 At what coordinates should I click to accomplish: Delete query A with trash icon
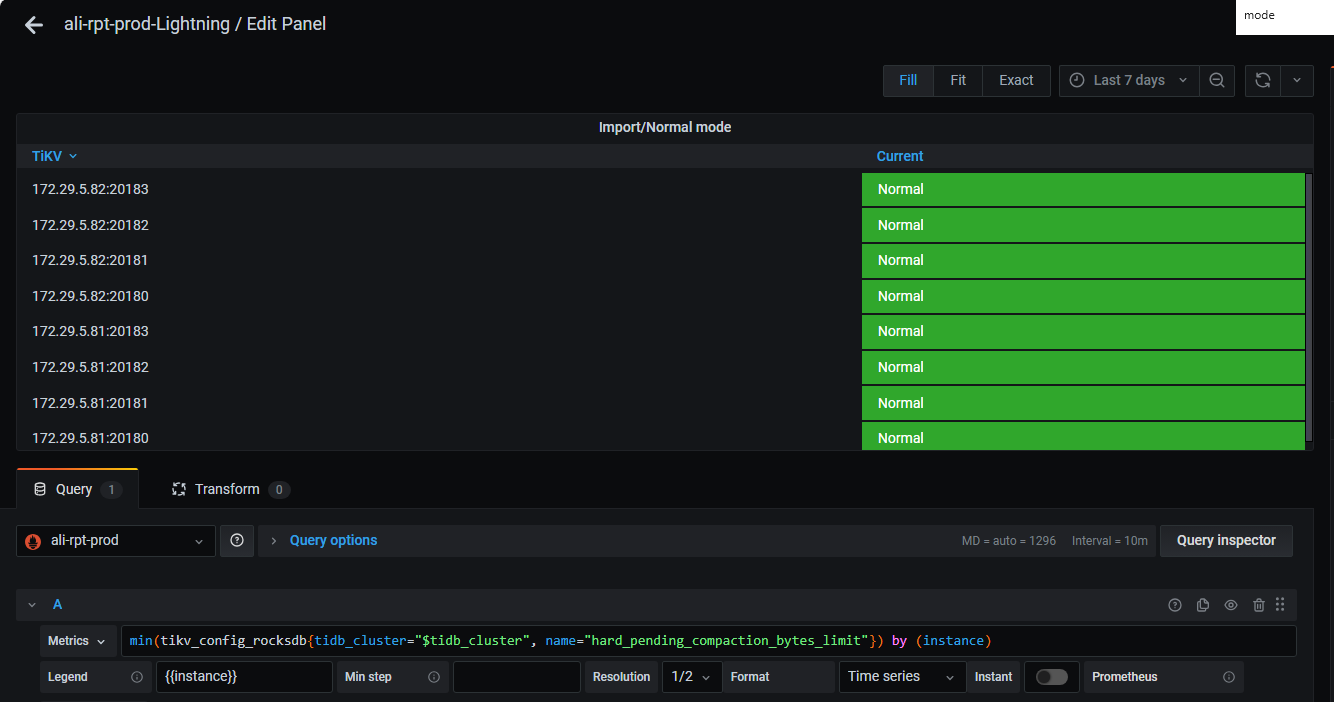[1259, 605]
